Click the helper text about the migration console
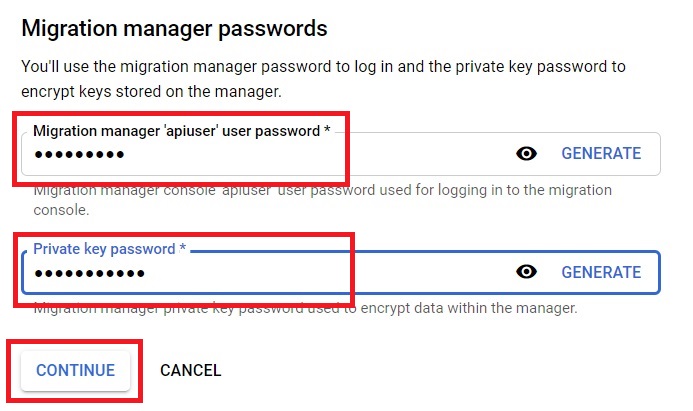693x411 pixels. [323, 200]
